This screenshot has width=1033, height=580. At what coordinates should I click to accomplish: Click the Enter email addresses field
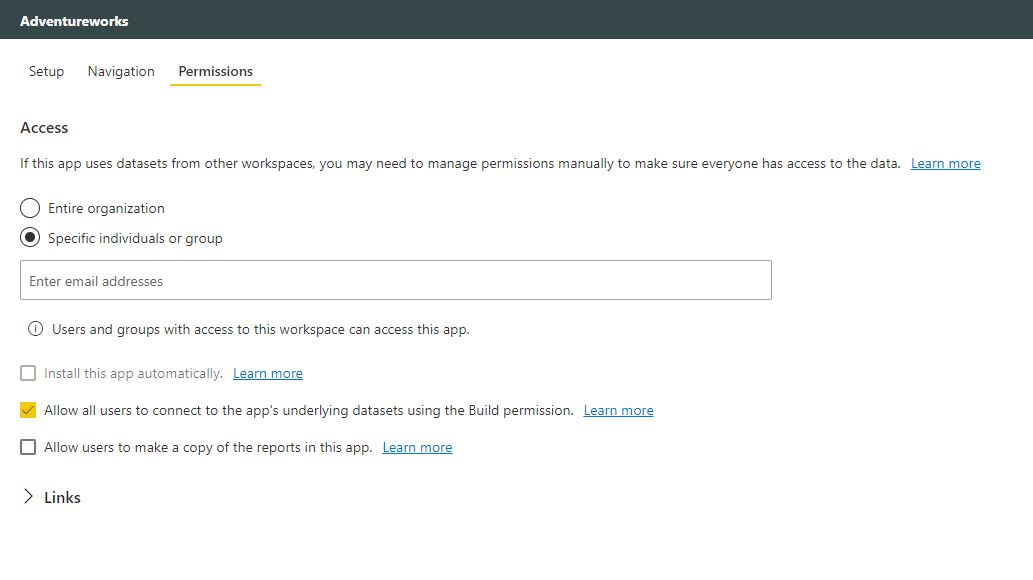click(395, 281)
